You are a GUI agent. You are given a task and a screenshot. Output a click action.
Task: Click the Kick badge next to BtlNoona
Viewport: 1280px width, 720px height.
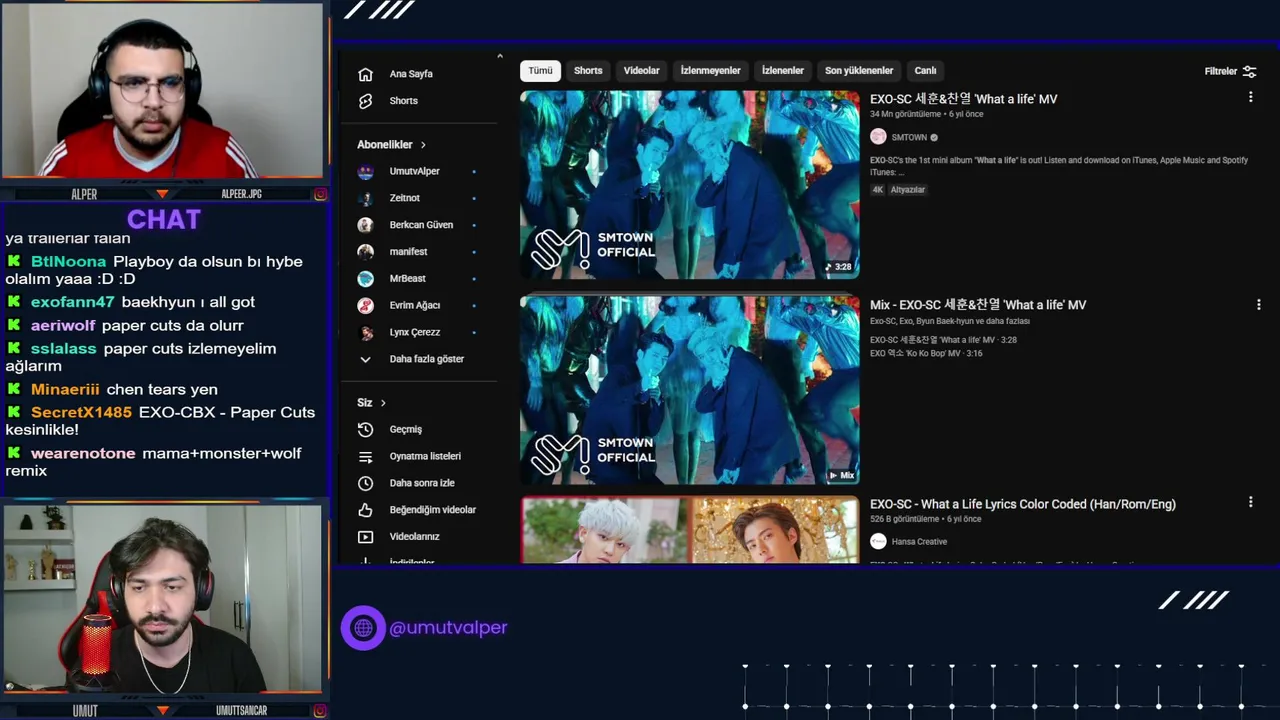pos(14,261)
